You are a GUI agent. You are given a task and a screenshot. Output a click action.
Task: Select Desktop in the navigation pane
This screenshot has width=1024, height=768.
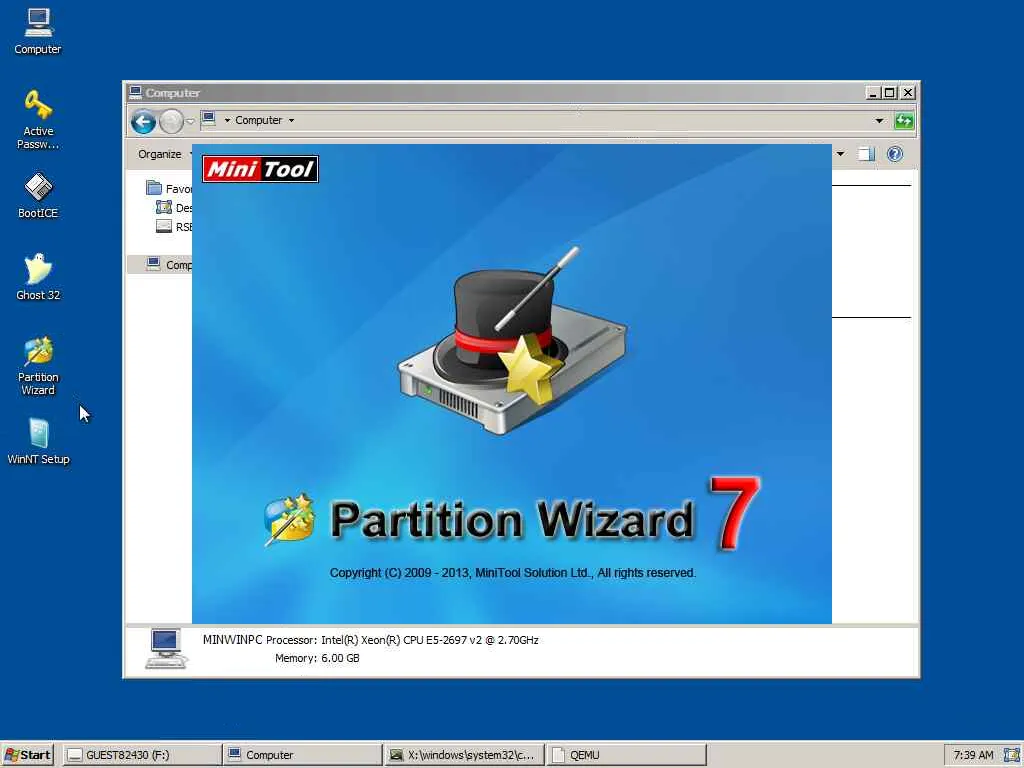pyautogui.click(x=174, y=208)
